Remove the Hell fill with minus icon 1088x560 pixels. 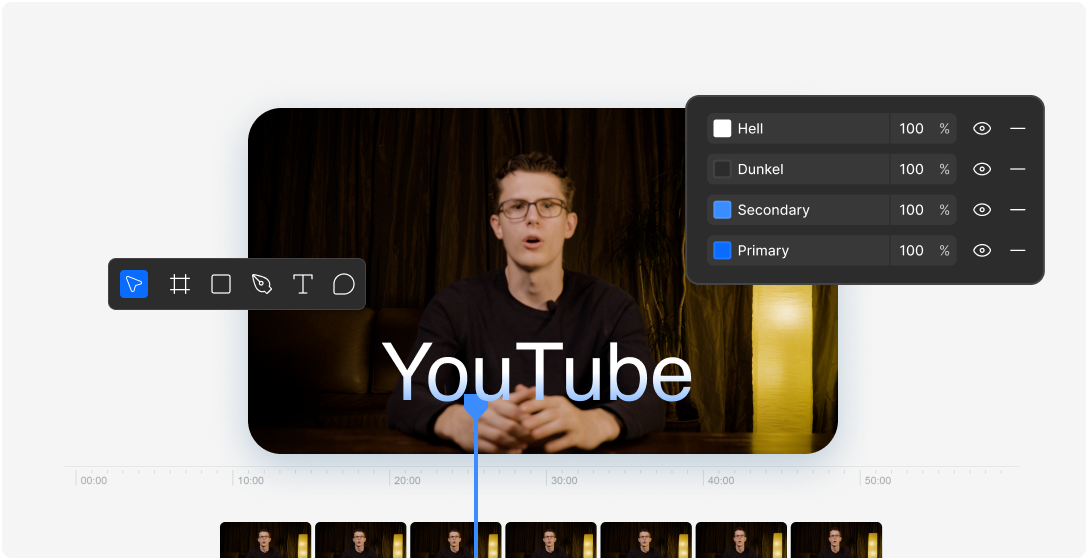(1017, 128)
